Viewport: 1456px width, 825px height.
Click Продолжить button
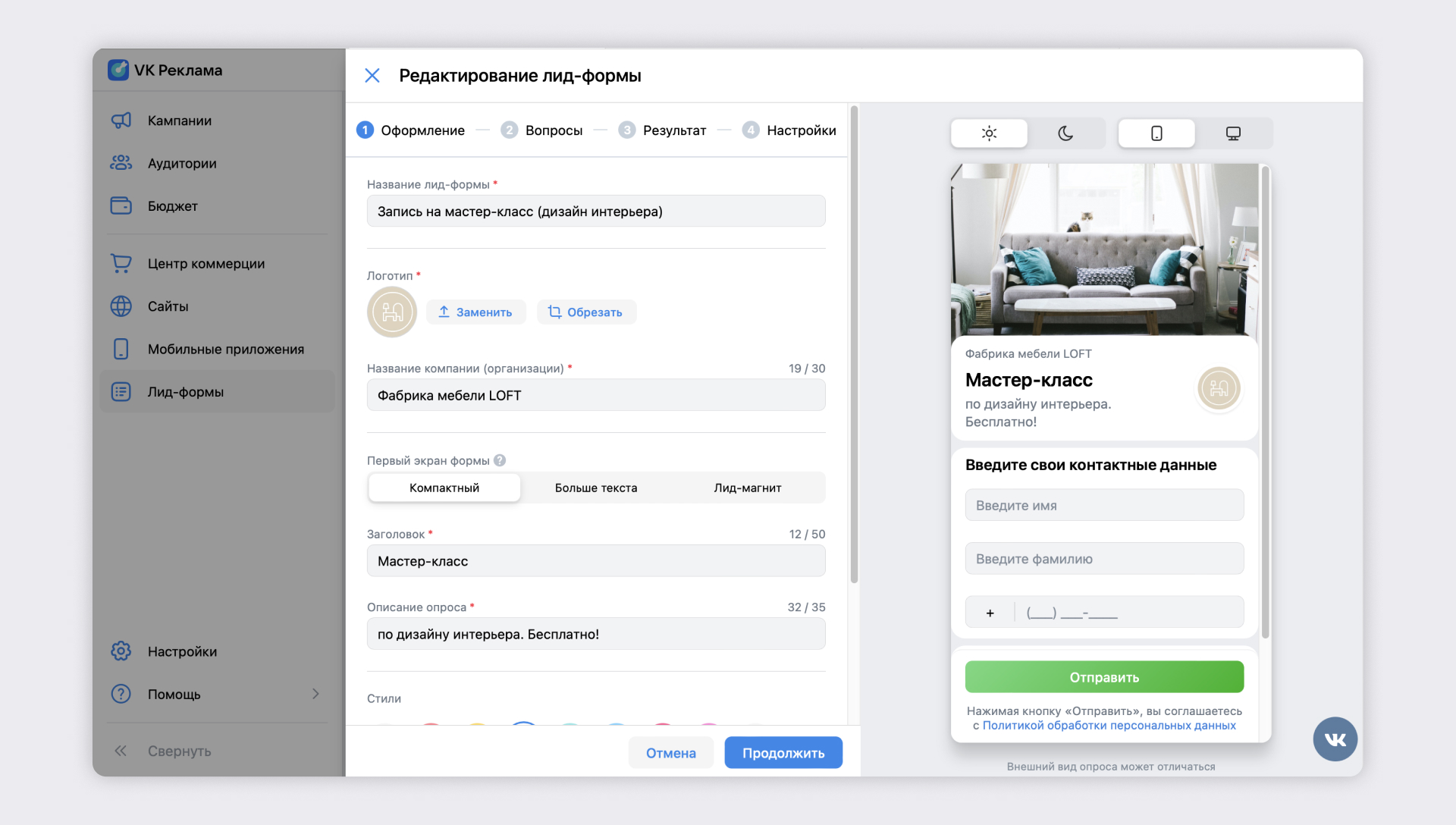(x=783, y=752)
